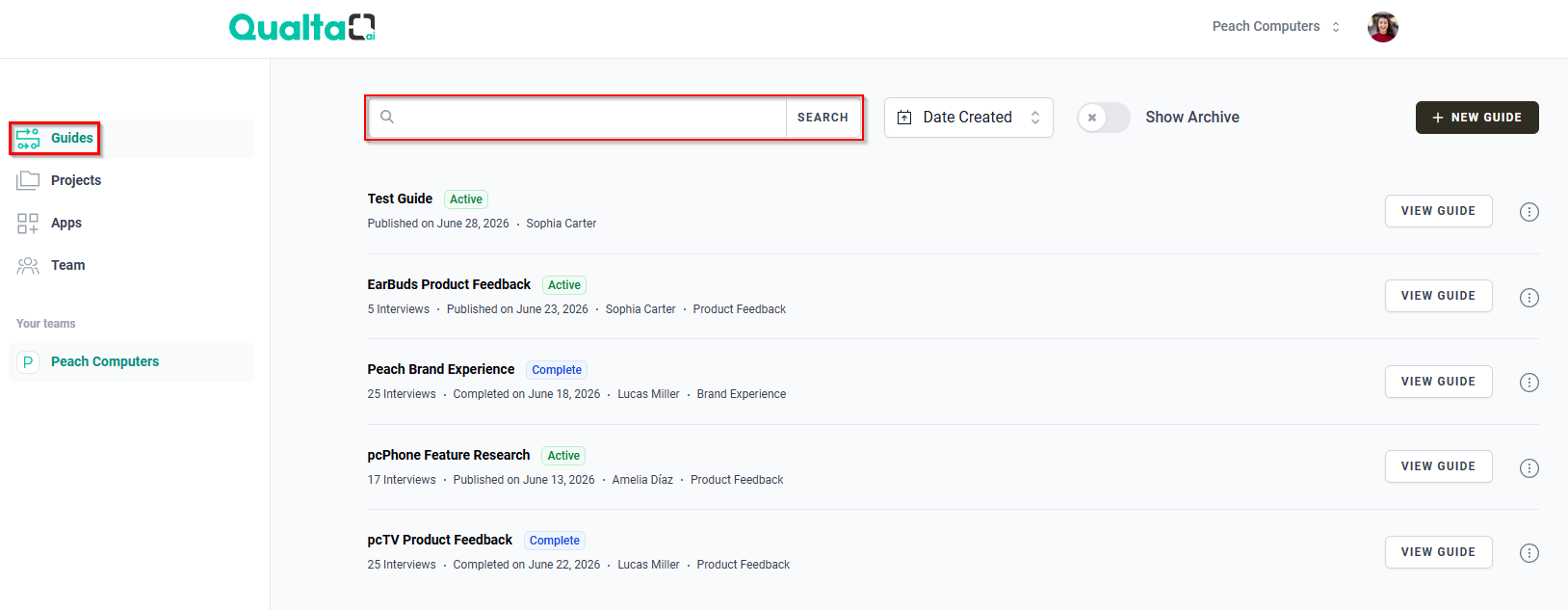The image size is (1568, 610).
Task: Open more options for pcTV Product Feedback
Action: click(1529, 553)
